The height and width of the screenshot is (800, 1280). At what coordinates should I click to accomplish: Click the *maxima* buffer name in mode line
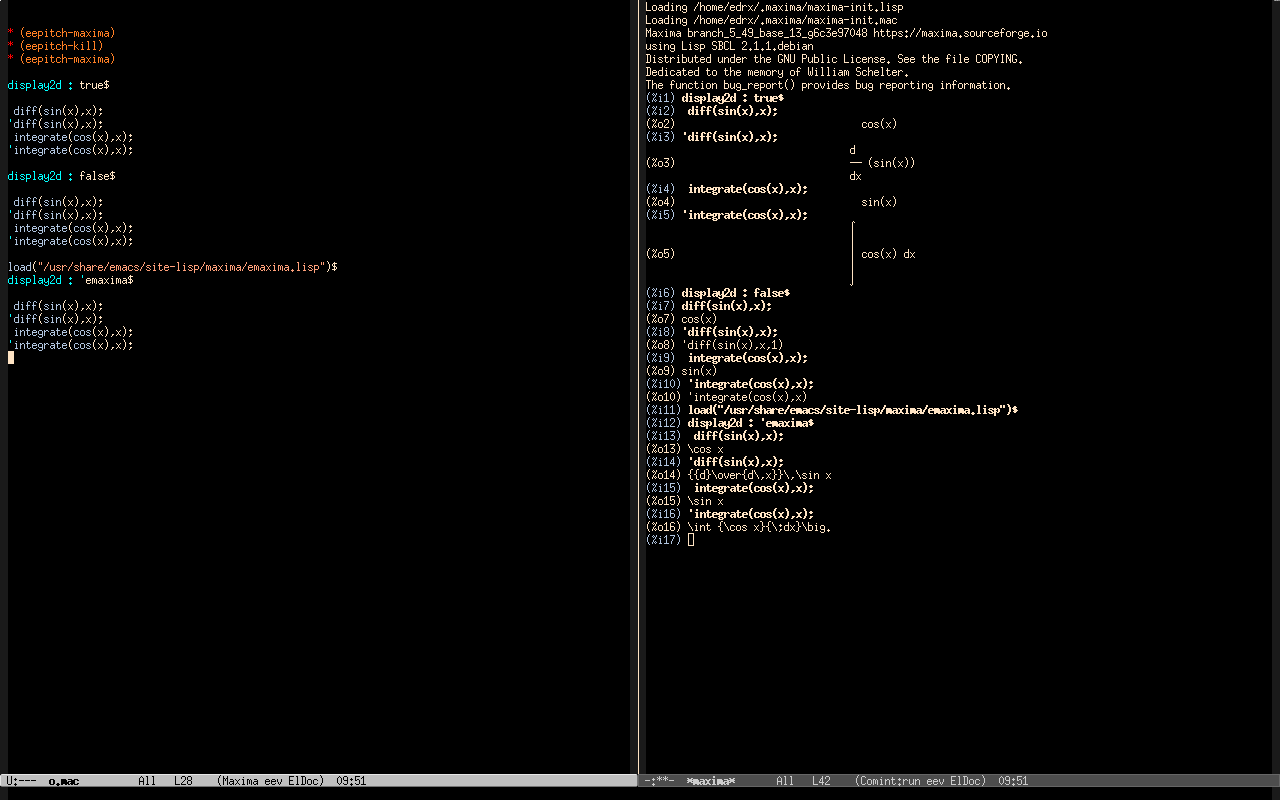pos(711,781)
